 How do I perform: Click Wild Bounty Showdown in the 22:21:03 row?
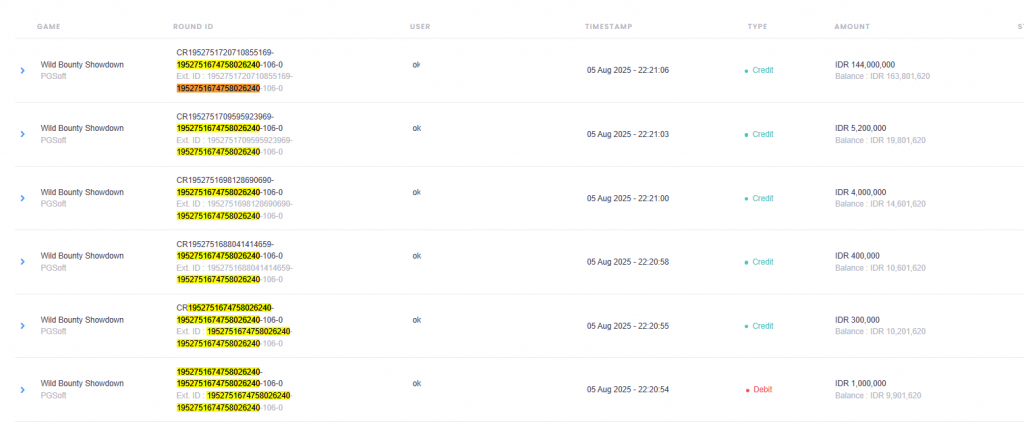(x=82, y=128)
